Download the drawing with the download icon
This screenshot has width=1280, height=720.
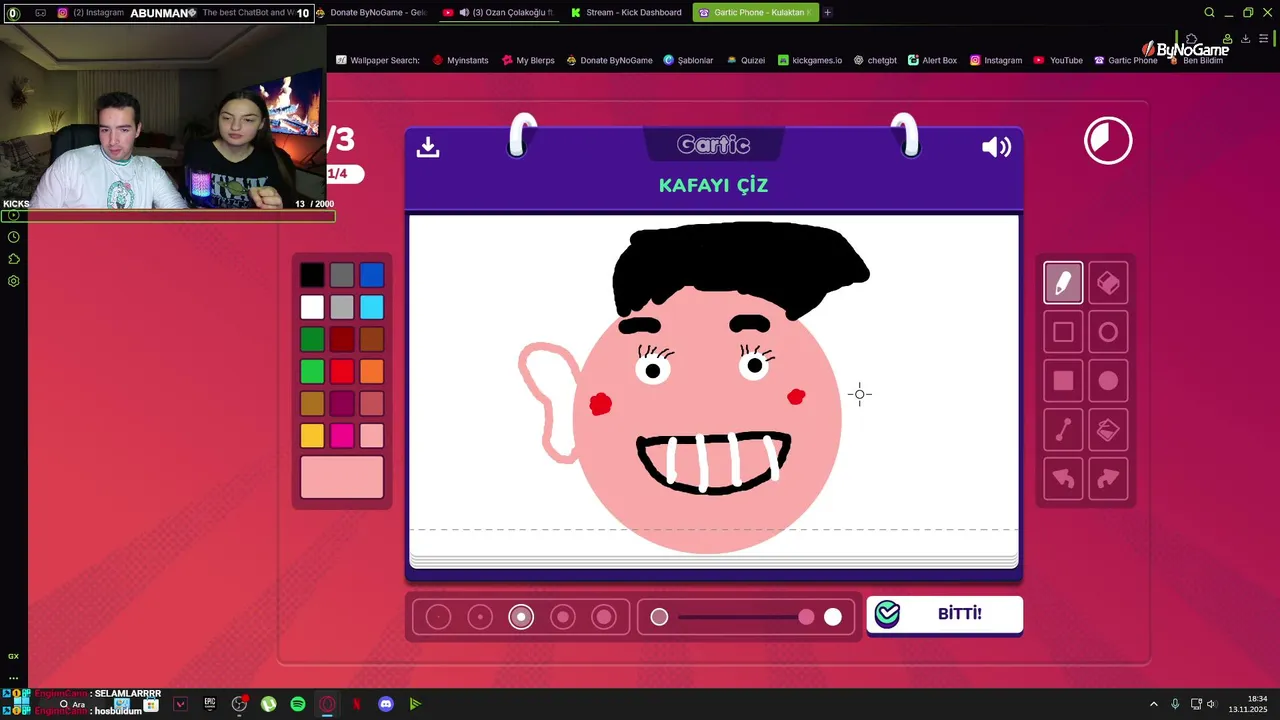click(x=428, y=147)
